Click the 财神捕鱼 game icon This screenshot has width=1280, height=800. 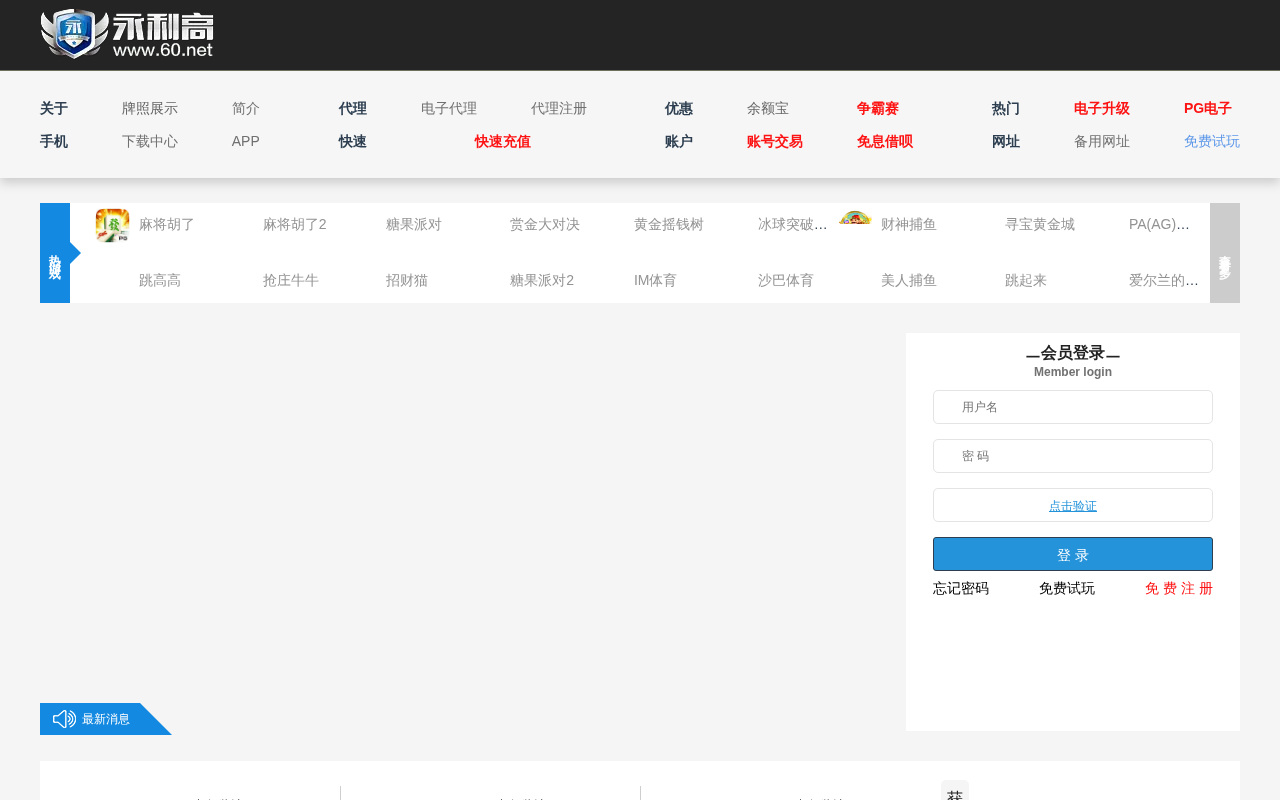855,218
